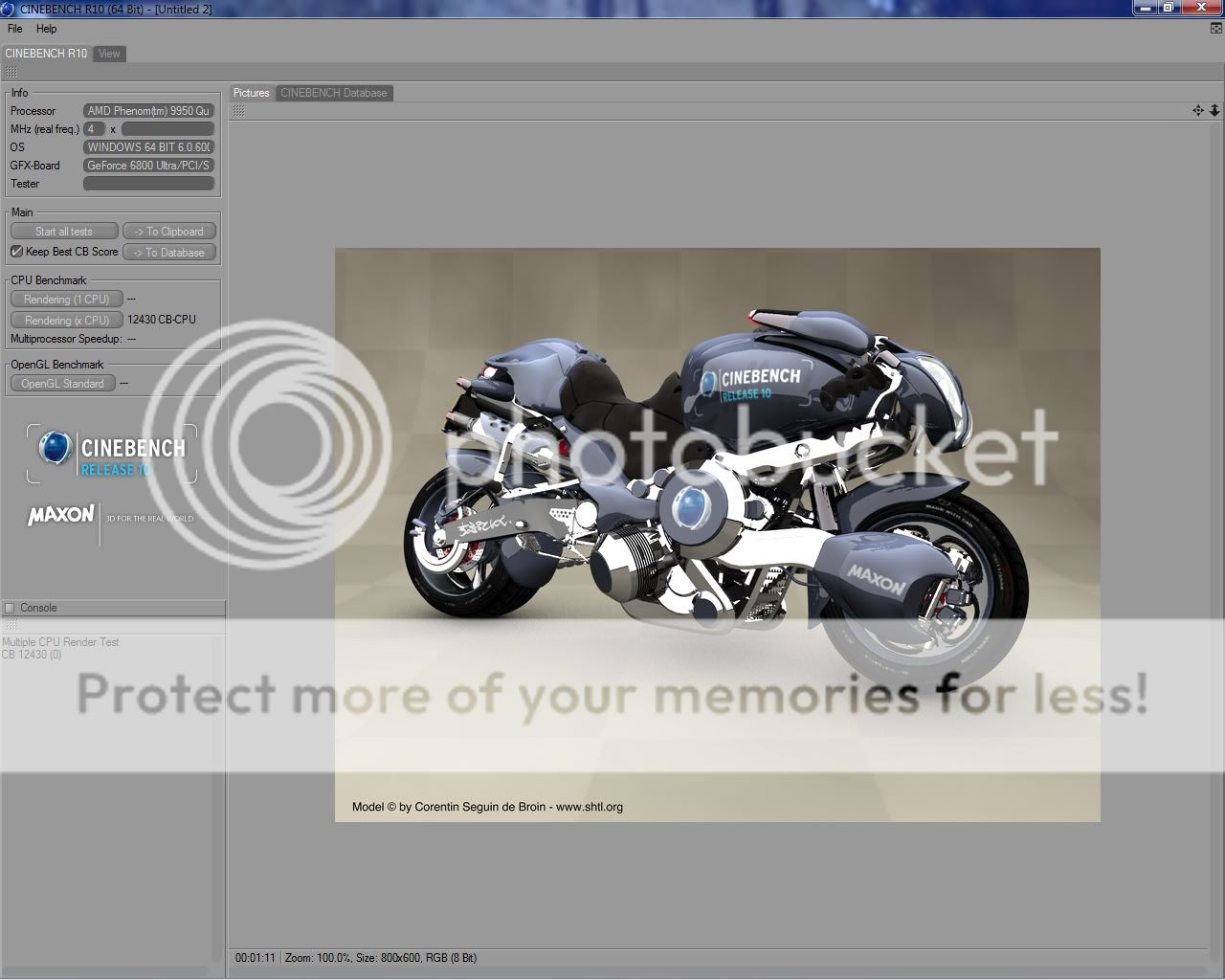Image resolution: width=1225 pixels, height=980 pixels.
Task: Click the dock anchor icon at picture panel's top right
Action: [x=1214, y=110]
